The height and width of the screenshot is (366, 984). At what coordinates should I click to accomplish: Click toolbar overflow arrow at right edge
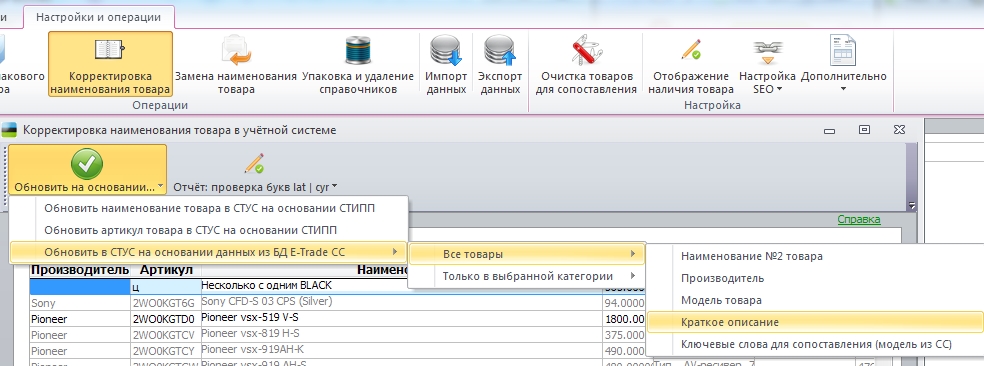click(912, 205)
